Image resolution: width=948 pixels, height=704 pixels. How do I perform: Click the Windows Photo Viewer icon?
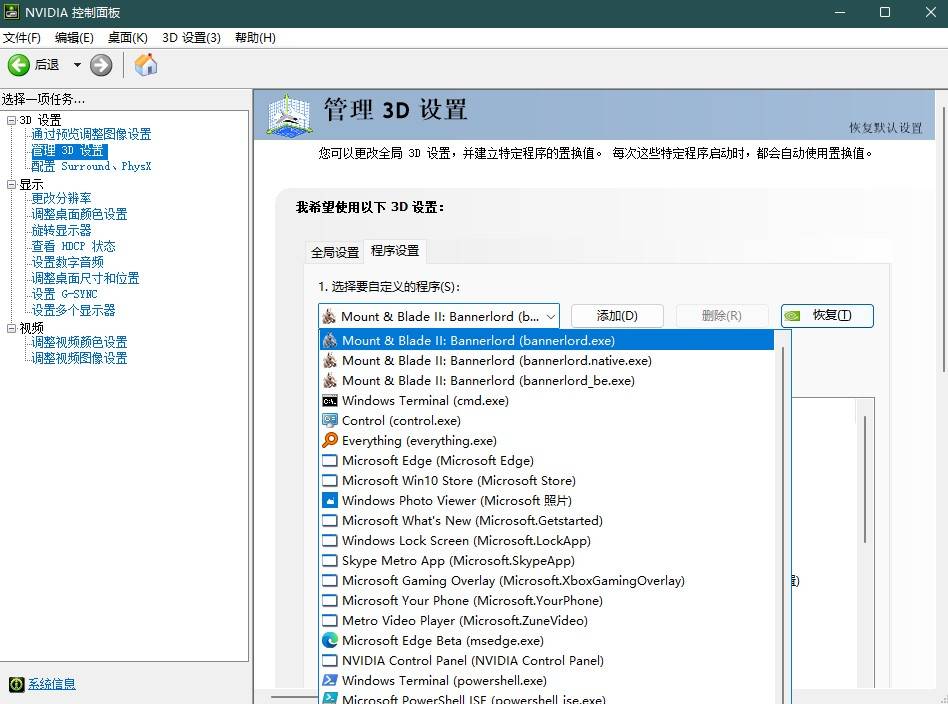tap(330, 500)
